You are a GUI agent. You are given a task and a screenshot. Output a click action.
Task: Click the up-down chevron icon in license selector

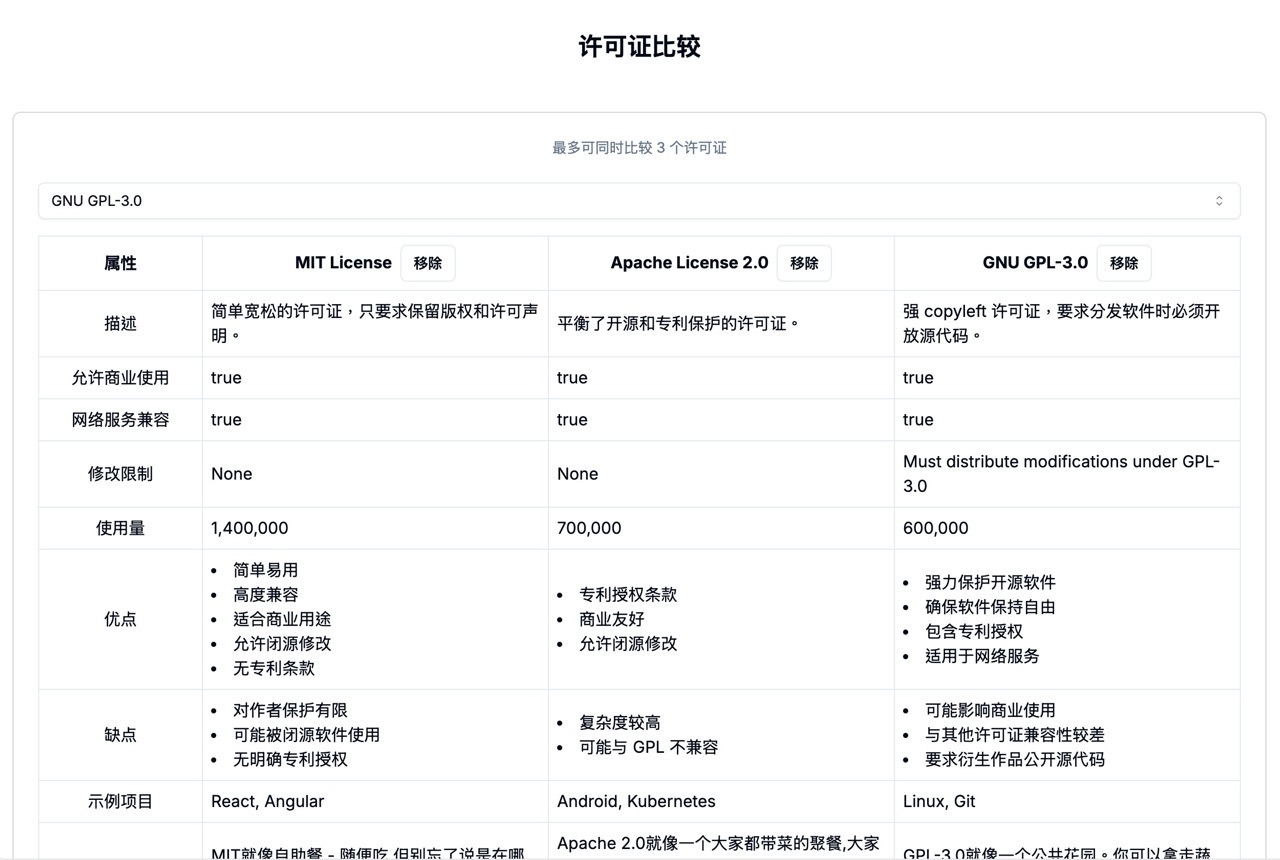coord(1219,201)
